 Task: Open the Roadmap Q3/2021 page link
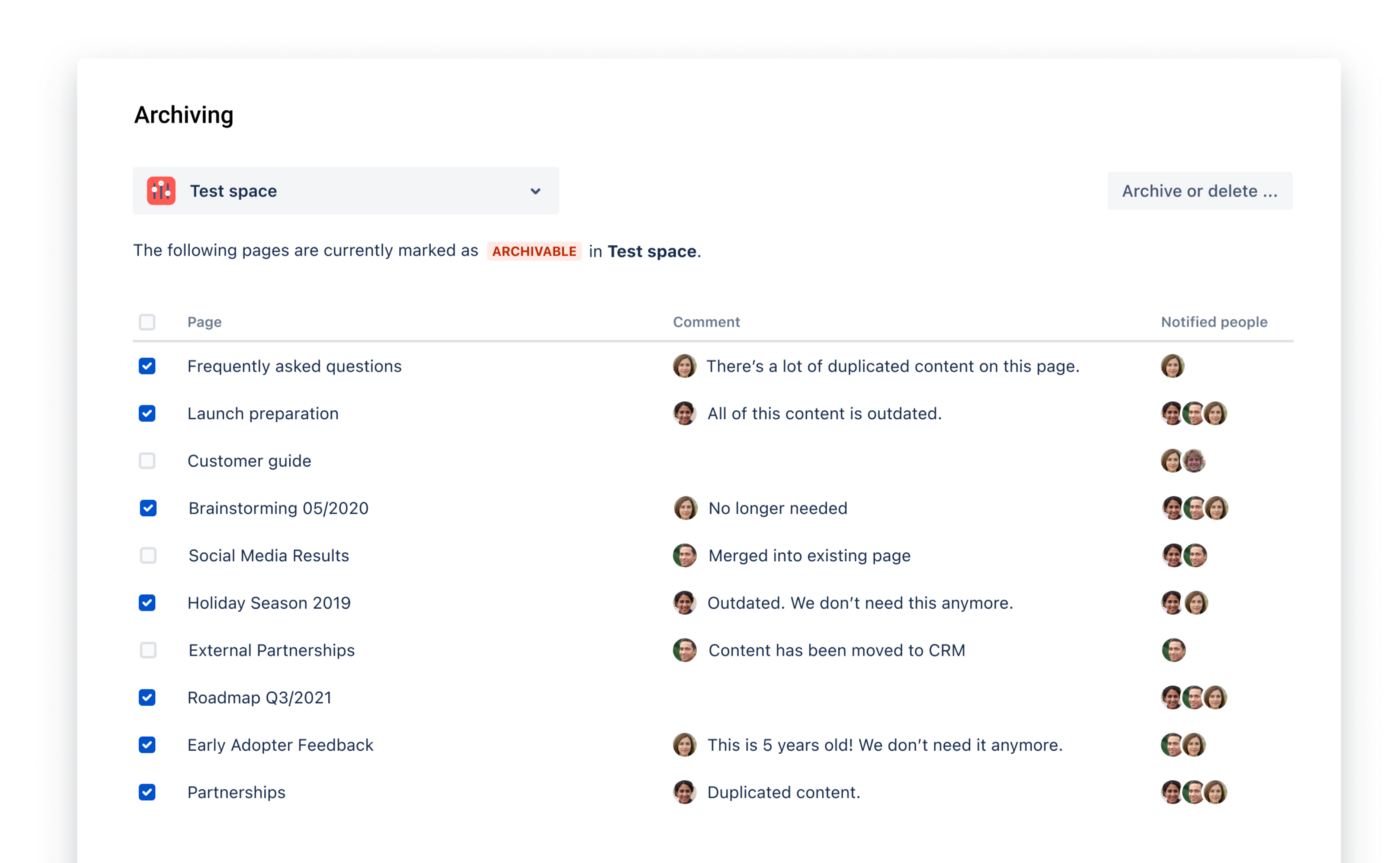pyautogui.click(x=259, y=698)
